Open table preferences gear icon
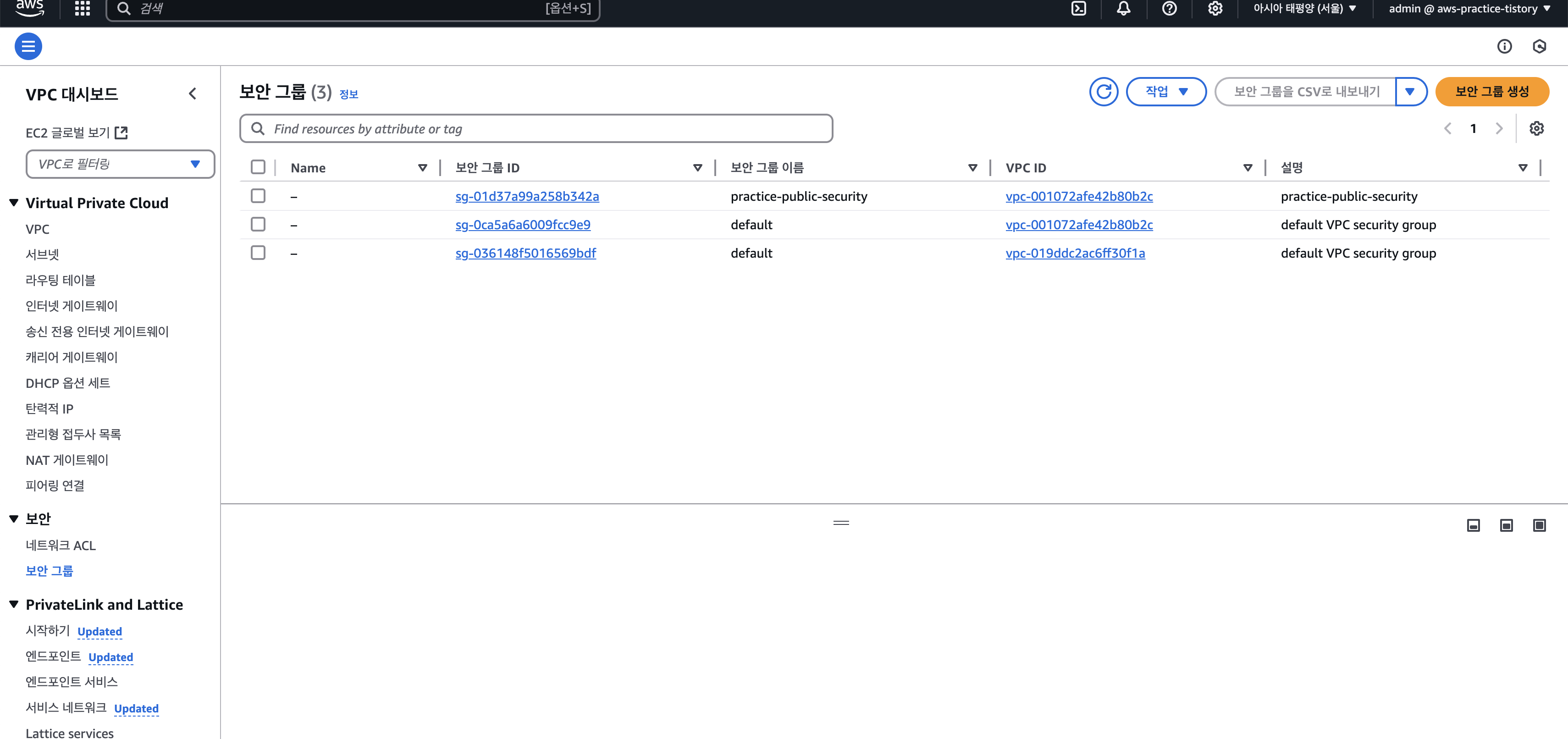Viewport: 1568px width, 739px height. click(1536, 128)
